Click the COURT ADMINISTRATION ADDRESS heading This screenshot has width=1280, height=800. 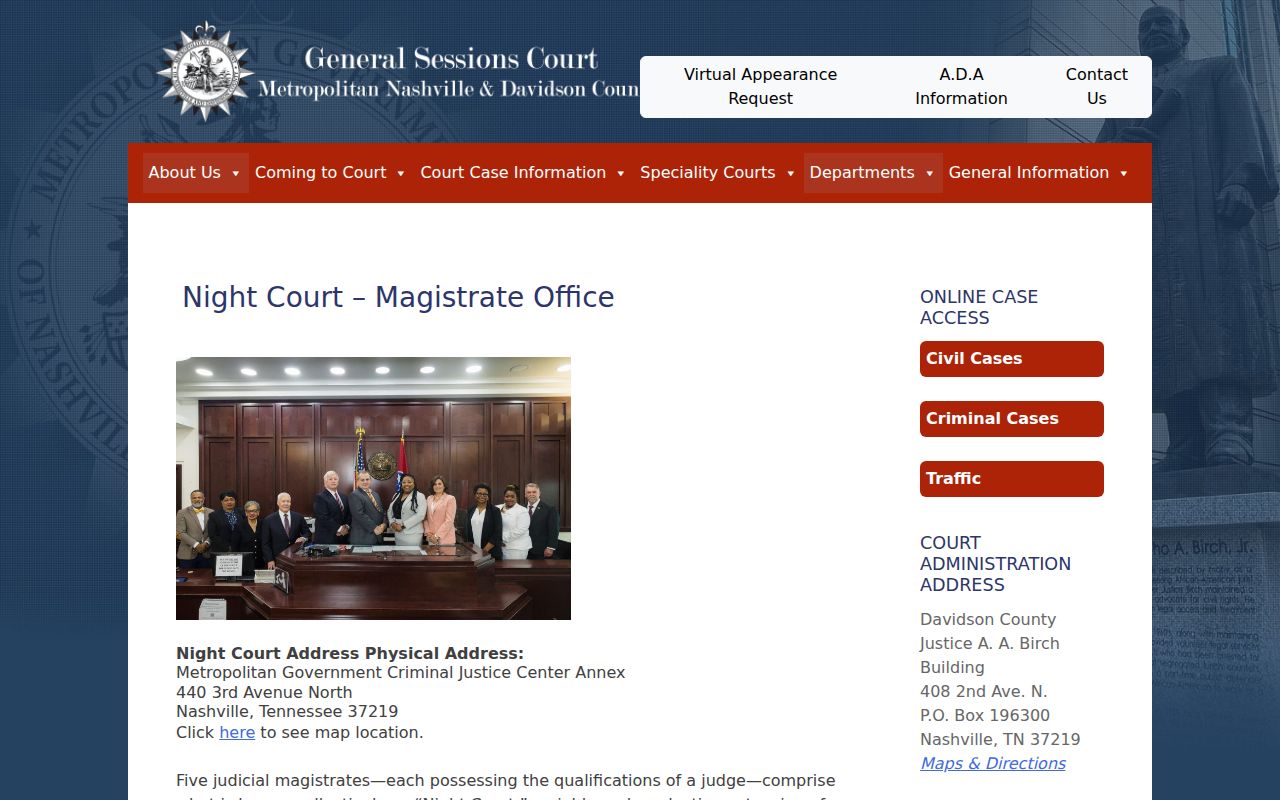point(995,563)
